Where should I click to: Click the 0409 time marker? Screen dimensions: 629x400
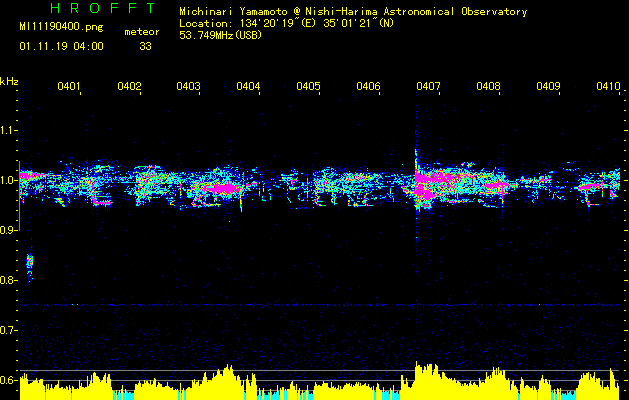point(548,86)
